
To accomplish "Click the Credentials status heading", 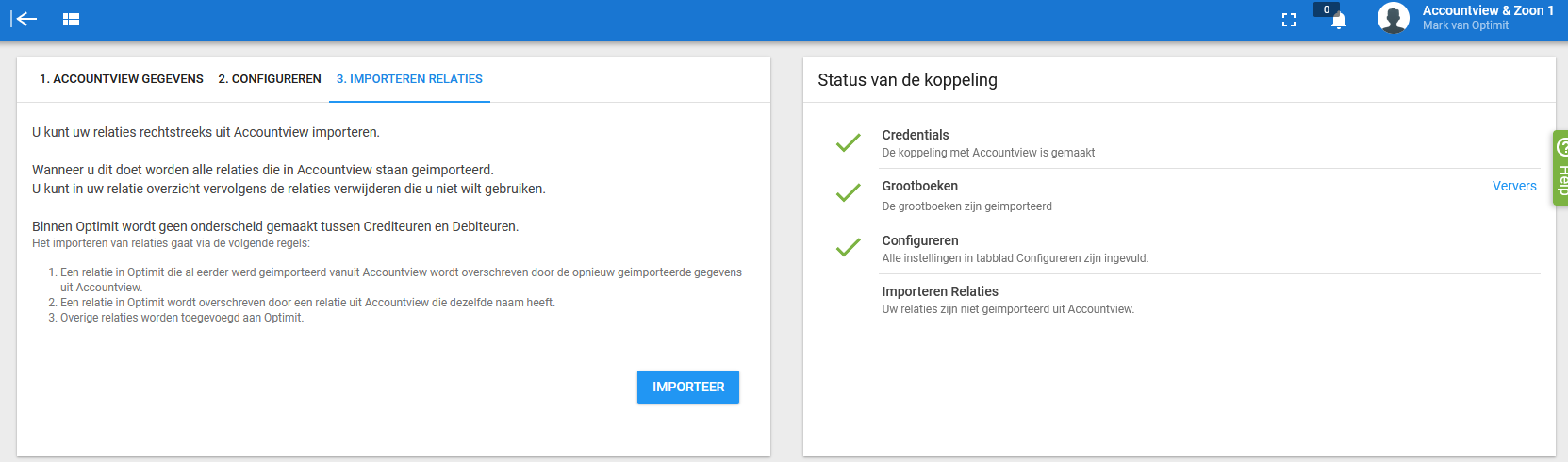I will tap(916, 135).
